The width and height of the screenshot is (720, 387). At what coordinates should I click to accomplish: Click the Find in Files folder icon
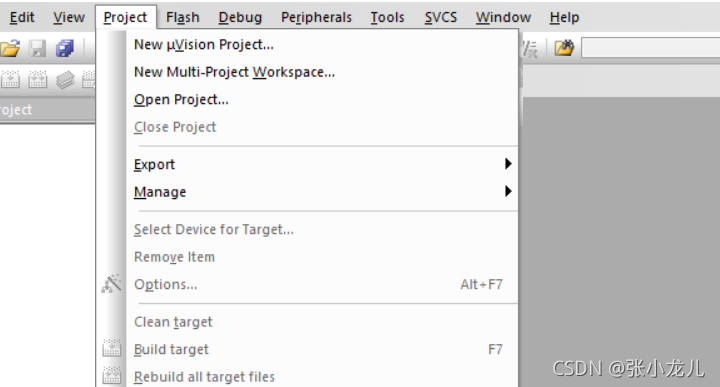[564, 48]
